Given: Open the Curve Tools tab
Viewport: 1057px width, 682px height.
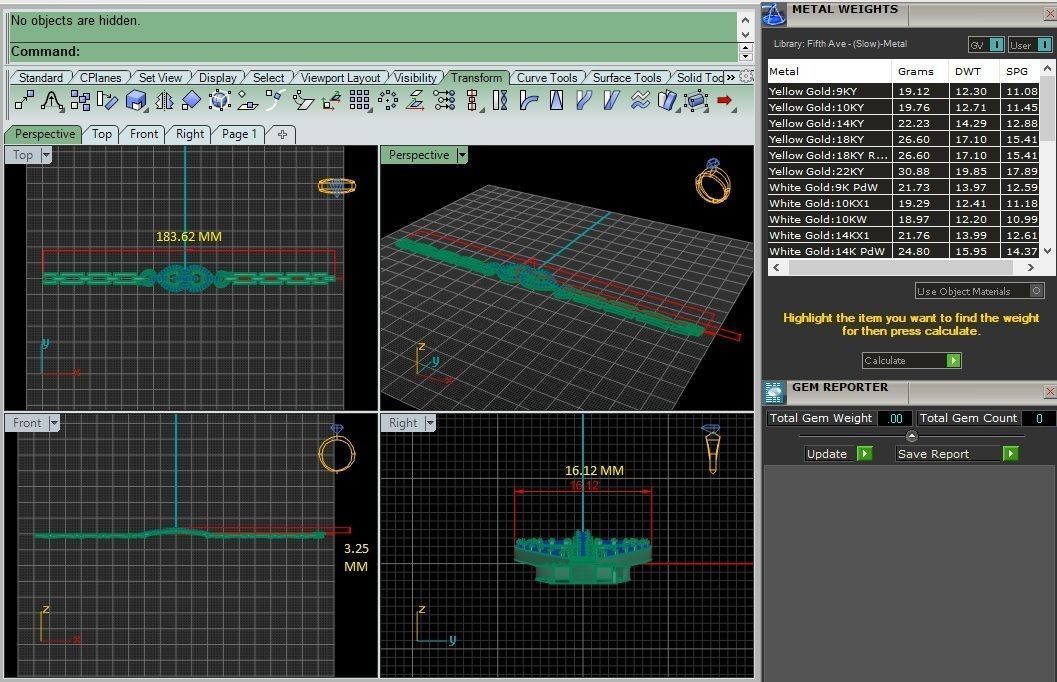Looking at the screenshot, I should [x=547, y=78].
